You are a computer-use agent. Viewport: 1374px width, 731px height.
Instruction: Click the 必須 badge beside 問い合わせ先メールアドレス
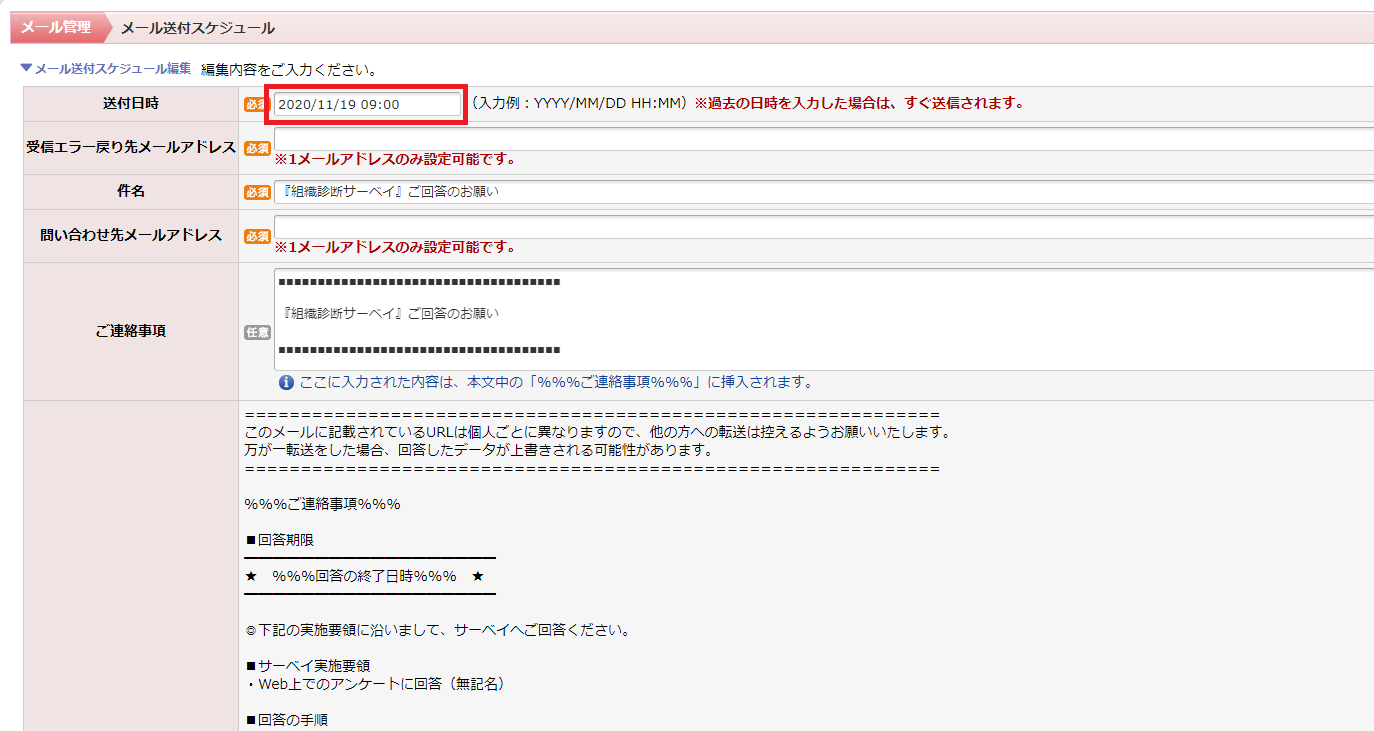pos(257,236)
